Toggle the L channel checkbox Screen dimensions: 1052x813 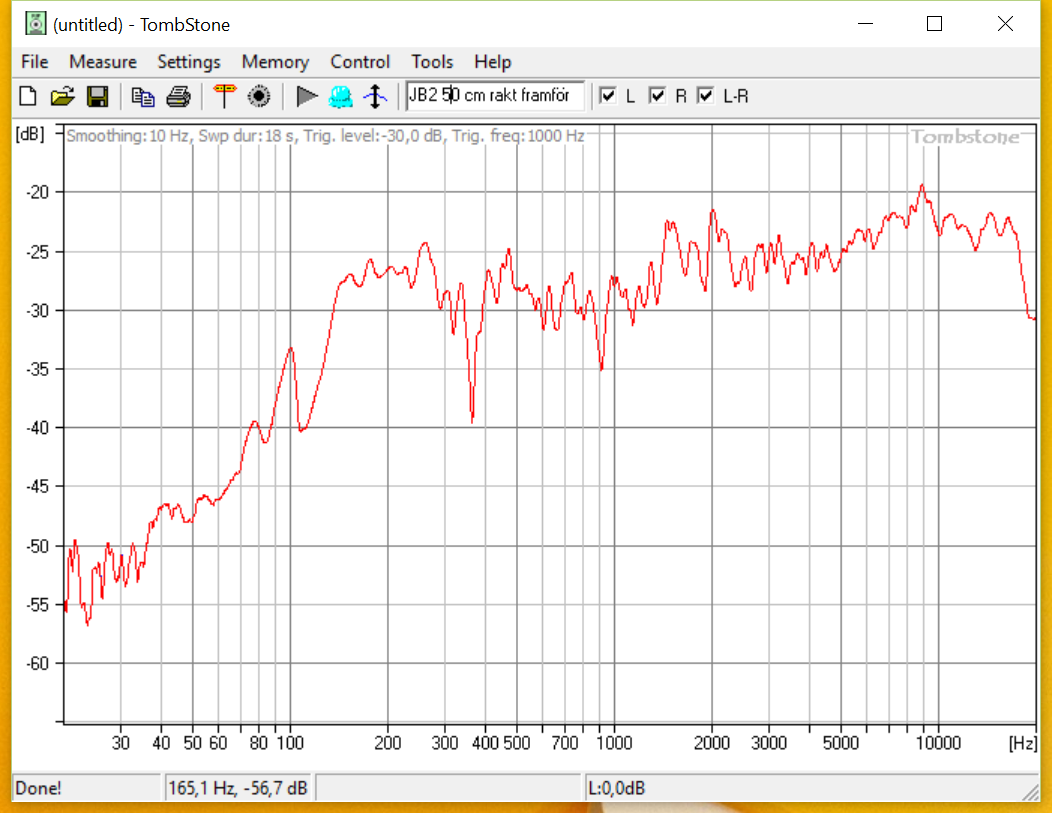(608, 95)
